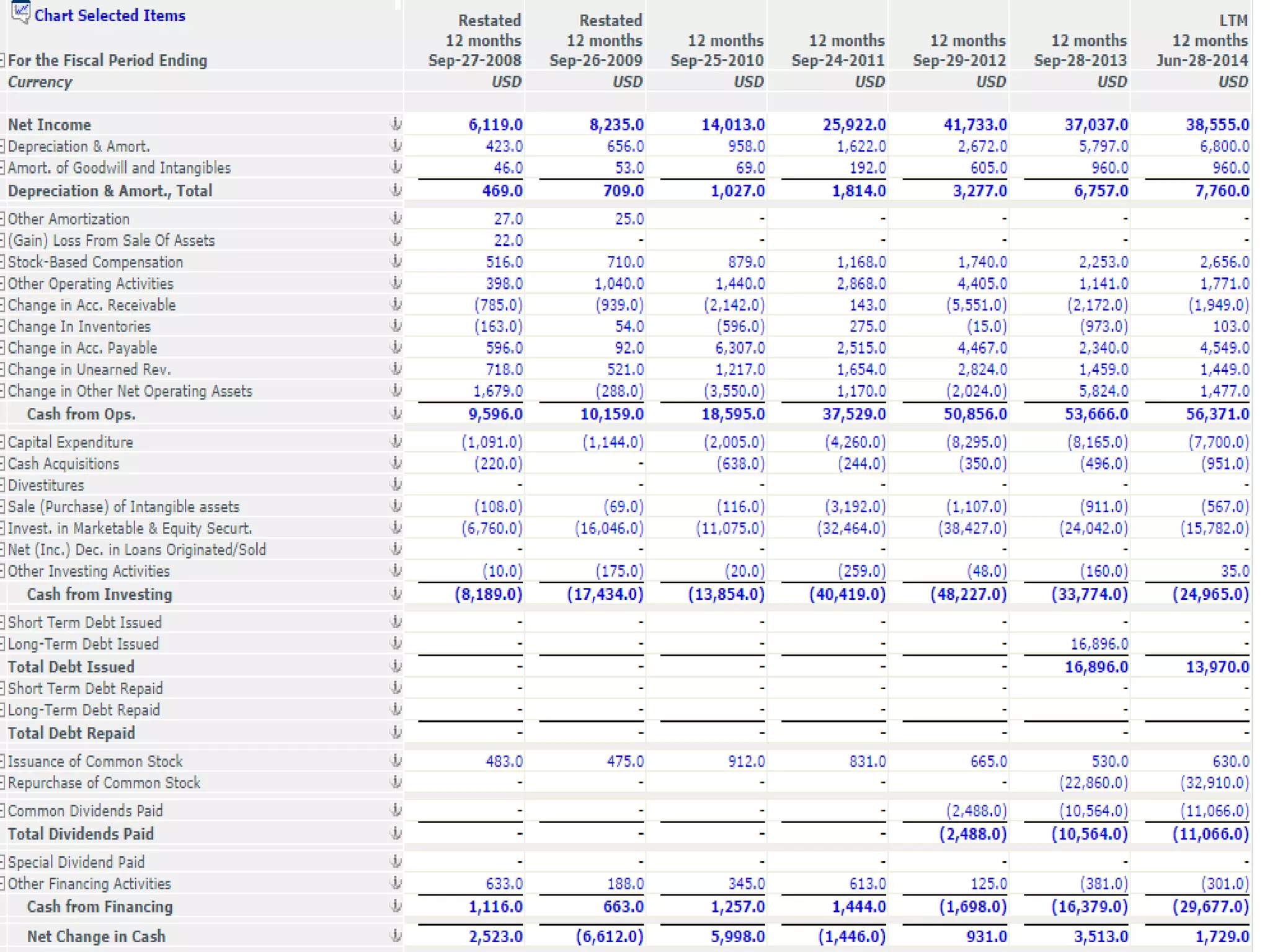Tick checkbox left of Cash Acquisitions

click(x=2, y=464)
